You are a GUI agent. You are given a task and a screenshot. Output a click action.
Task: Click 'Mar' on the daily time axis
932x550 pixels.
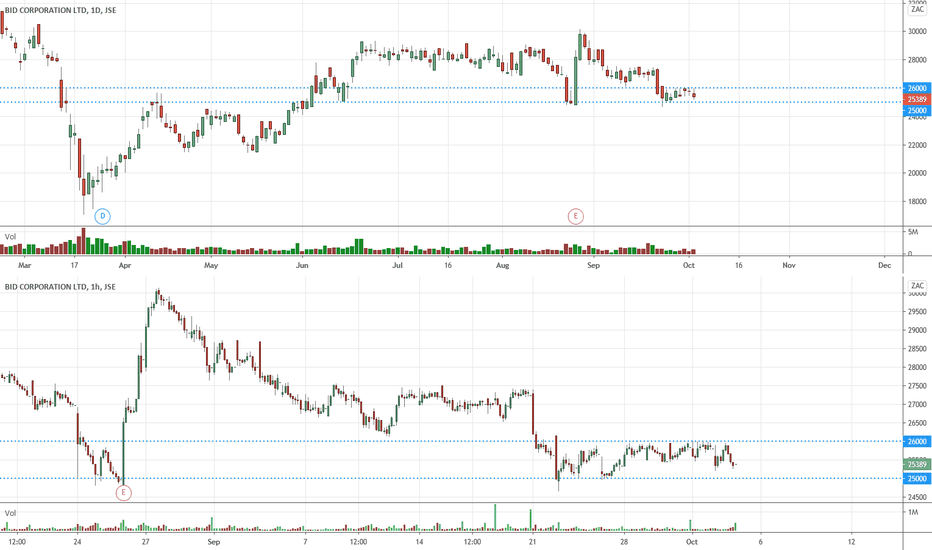(24, 265)
